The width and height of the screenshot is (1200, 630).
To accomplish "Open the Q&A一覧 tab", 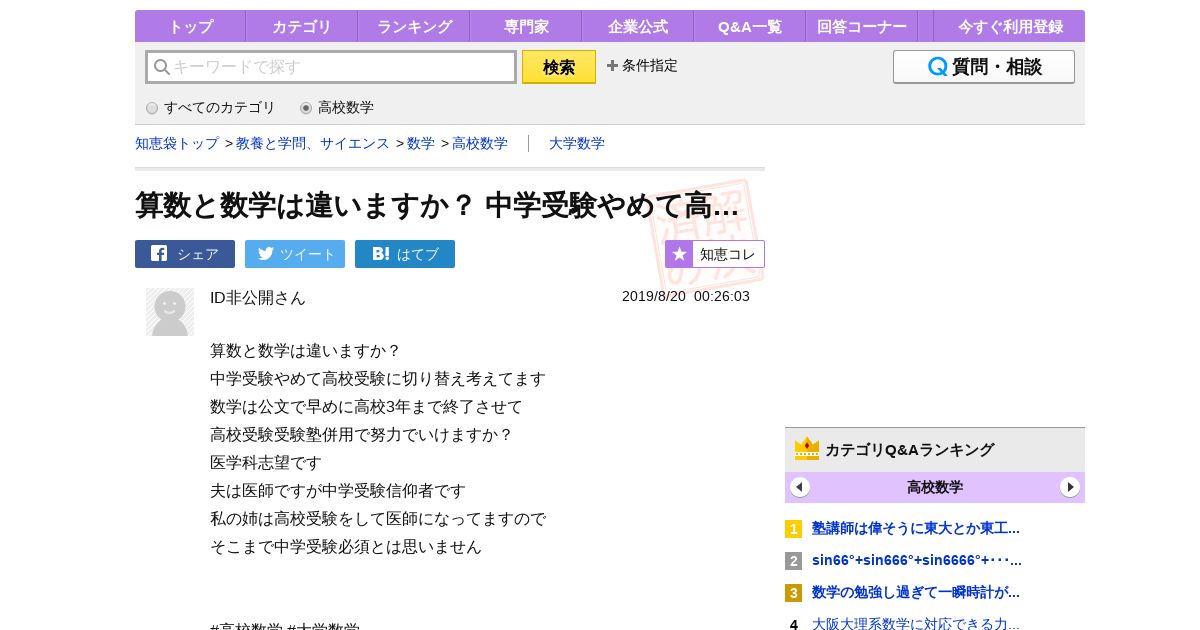I will pyautogui.click(x=750, y=26).
